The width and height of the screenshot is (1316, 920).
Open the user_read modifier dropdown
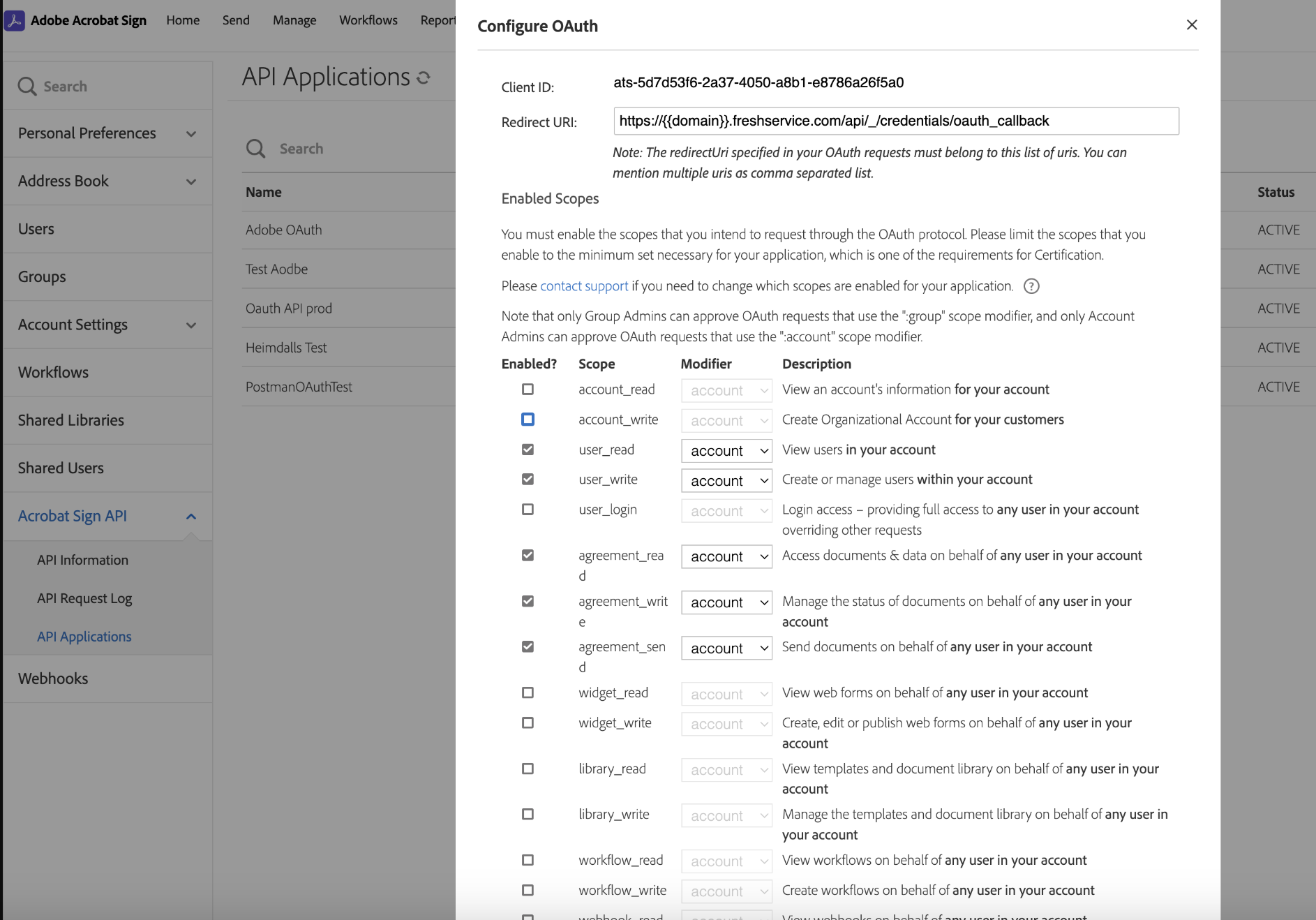726,451
